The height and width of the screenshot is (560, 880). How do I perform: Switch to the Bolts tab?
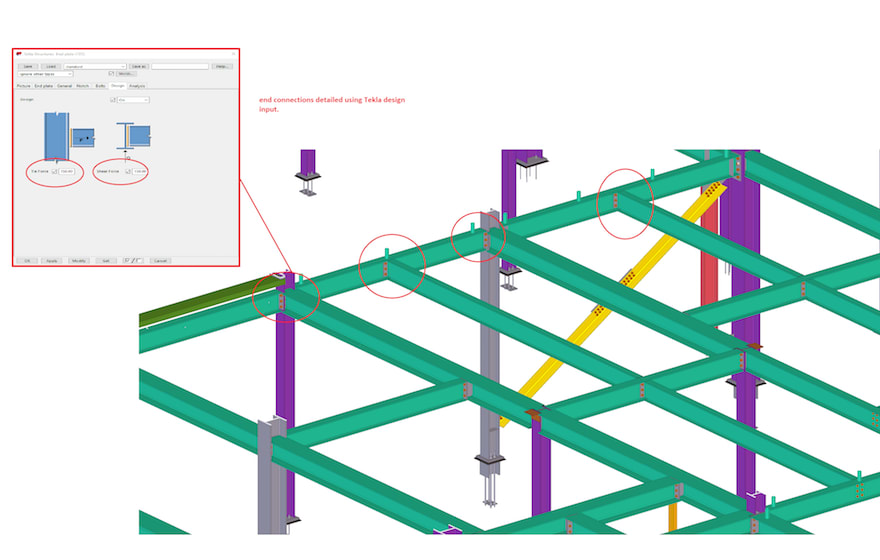coord(100,86)
